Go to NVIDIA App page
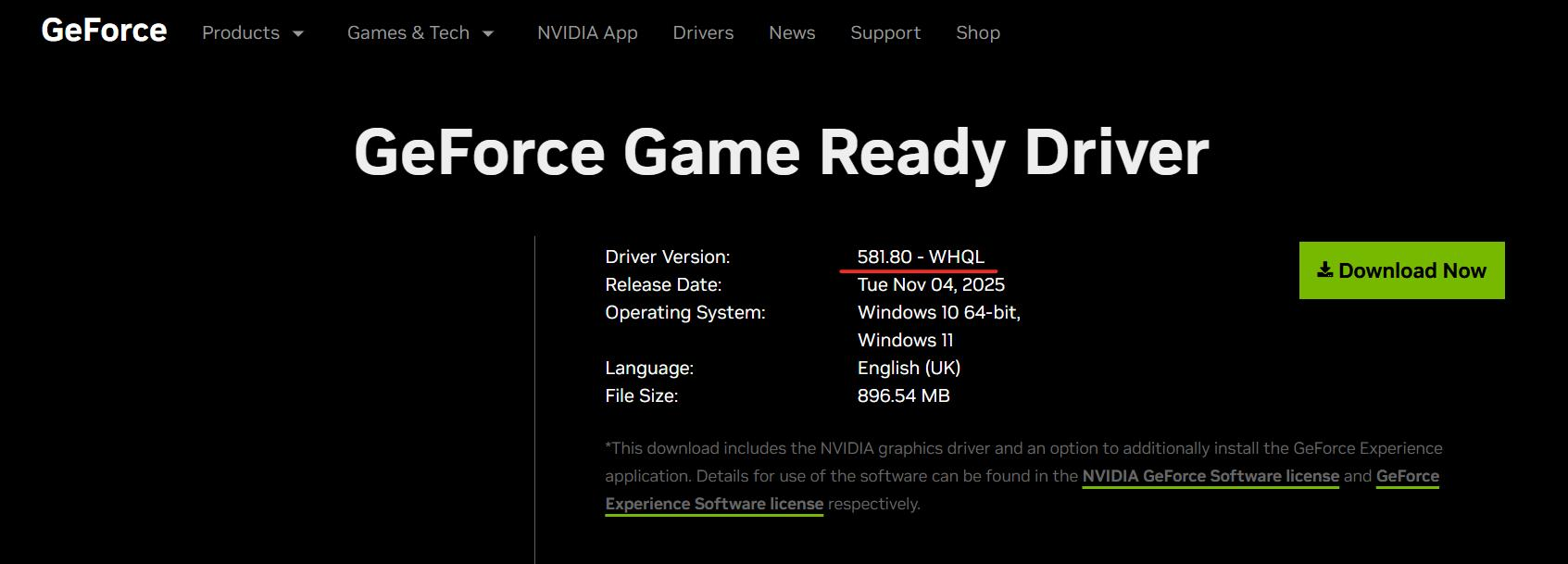The image size is (1568, 564). 587,32
